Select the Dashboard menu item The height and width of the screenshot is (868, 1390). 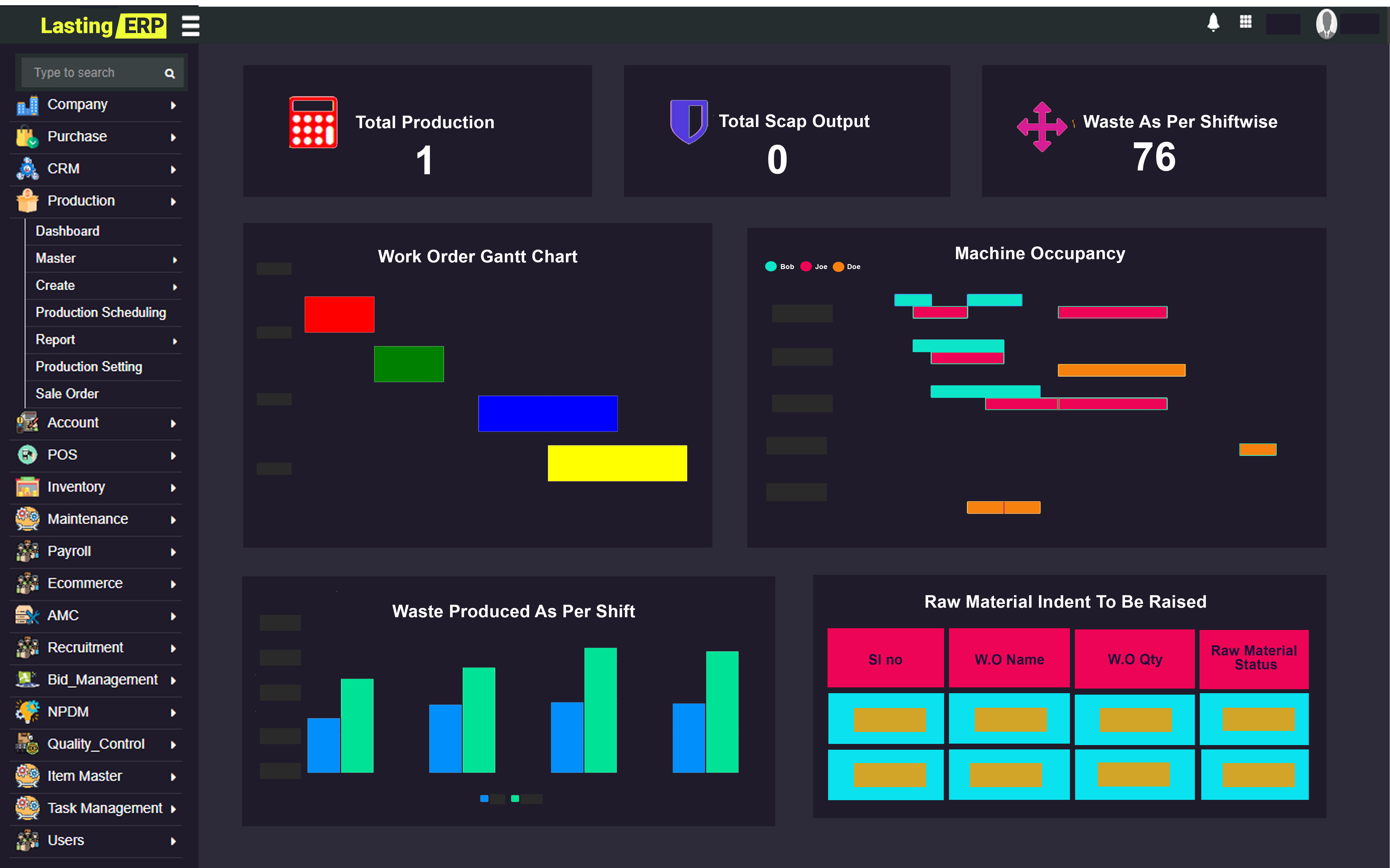[x=67, y=231]
